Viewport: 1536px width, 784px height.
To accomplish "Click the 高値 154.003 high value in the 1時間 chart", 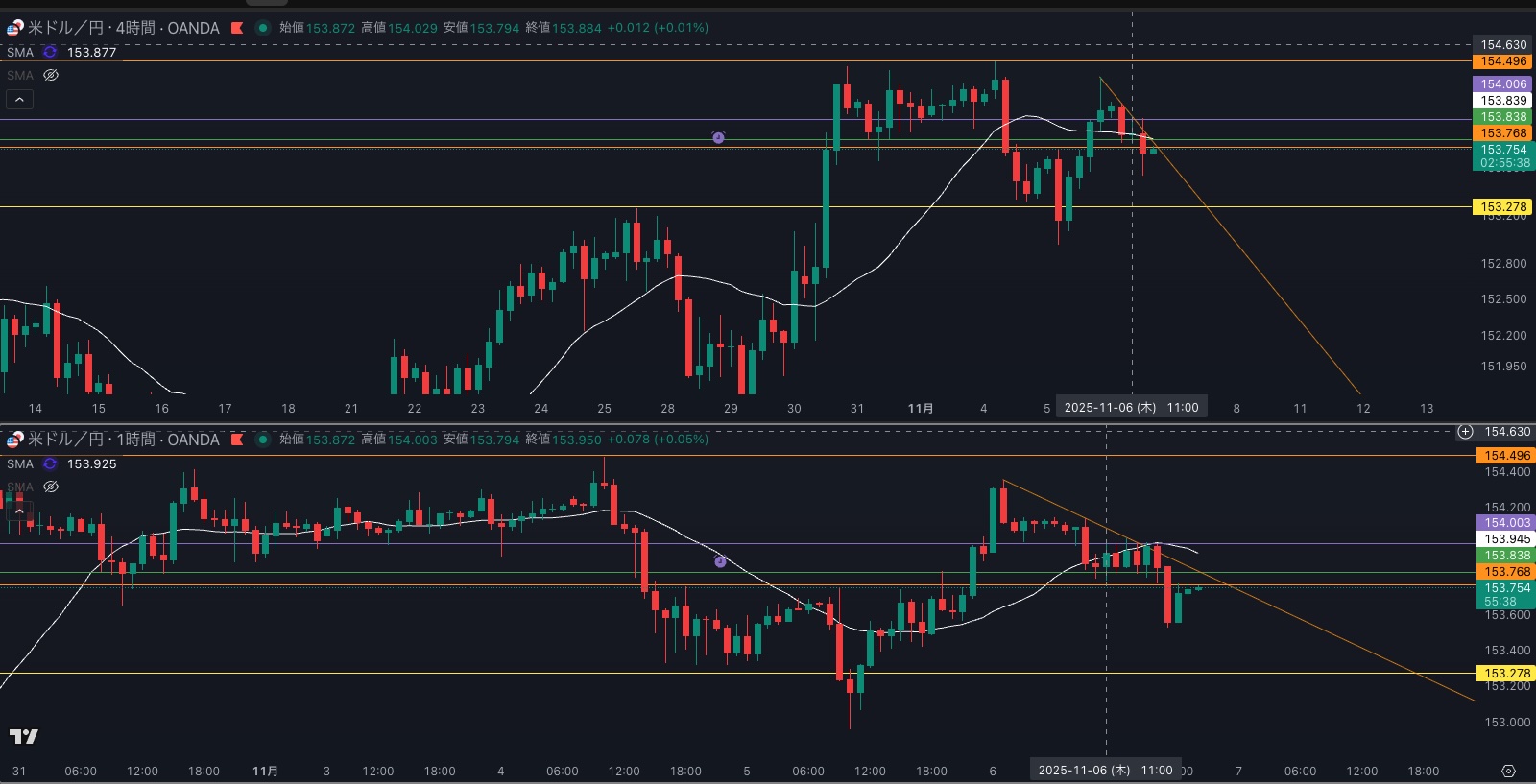I will pos(399,440).
